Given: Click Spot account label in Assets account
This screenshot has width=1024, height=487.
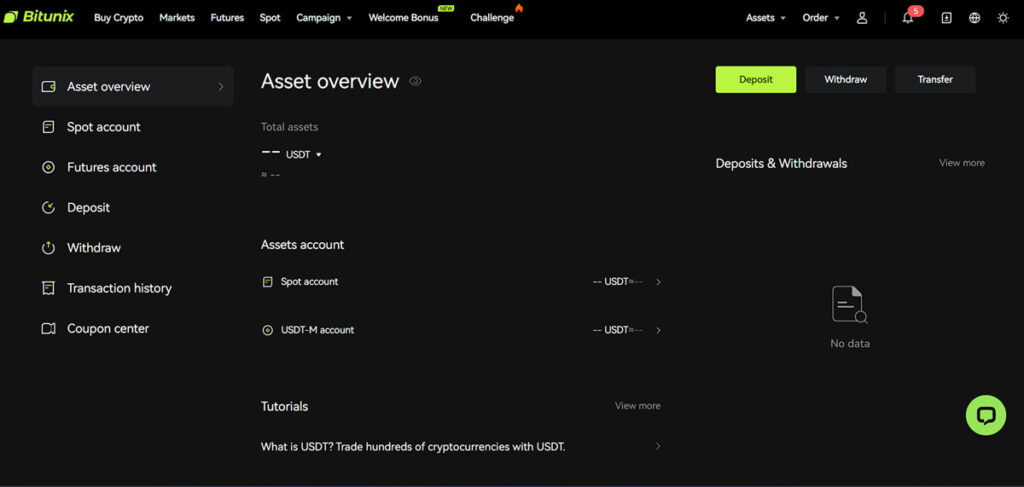Looking at the screenshot, I should point(310,282).
